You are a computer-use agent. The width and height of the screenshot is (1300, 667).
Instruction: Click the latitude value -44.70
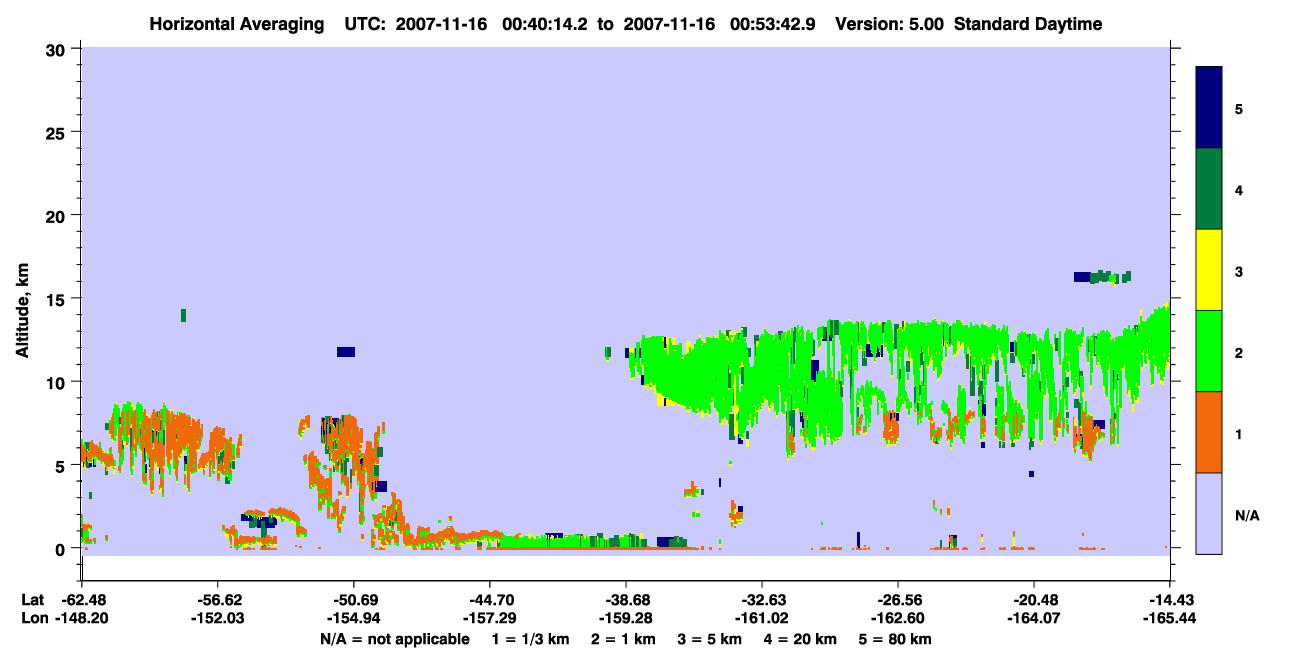pyautogui.click(x=489, y=600)
